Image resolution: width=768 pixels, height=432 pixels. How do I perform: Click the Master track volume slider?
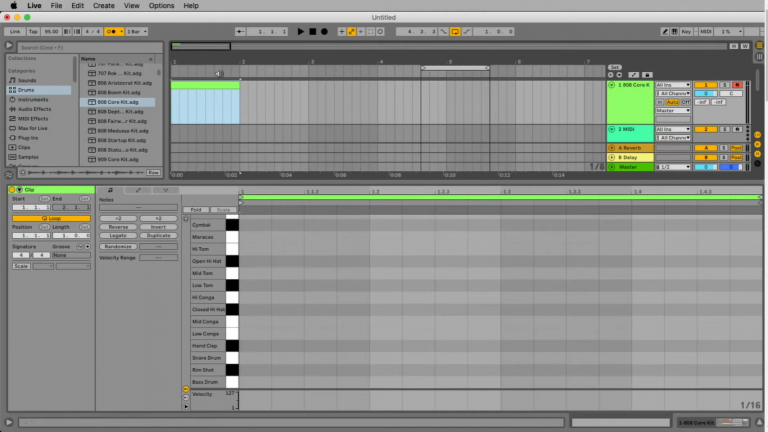[x=706, y=167]
